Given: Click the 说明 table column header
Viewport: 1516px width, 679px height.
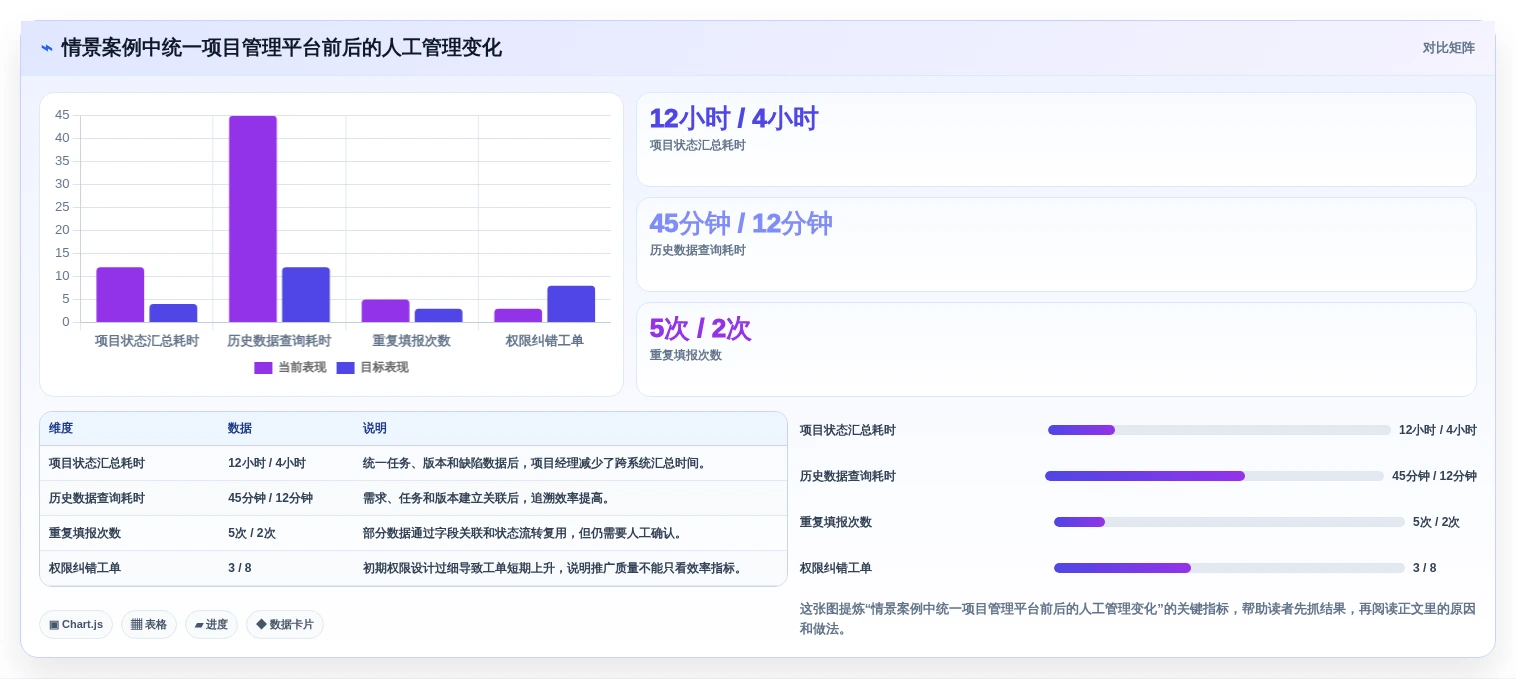Looking at the screenshot, I should pyautogui.click(x=375, y=428).
